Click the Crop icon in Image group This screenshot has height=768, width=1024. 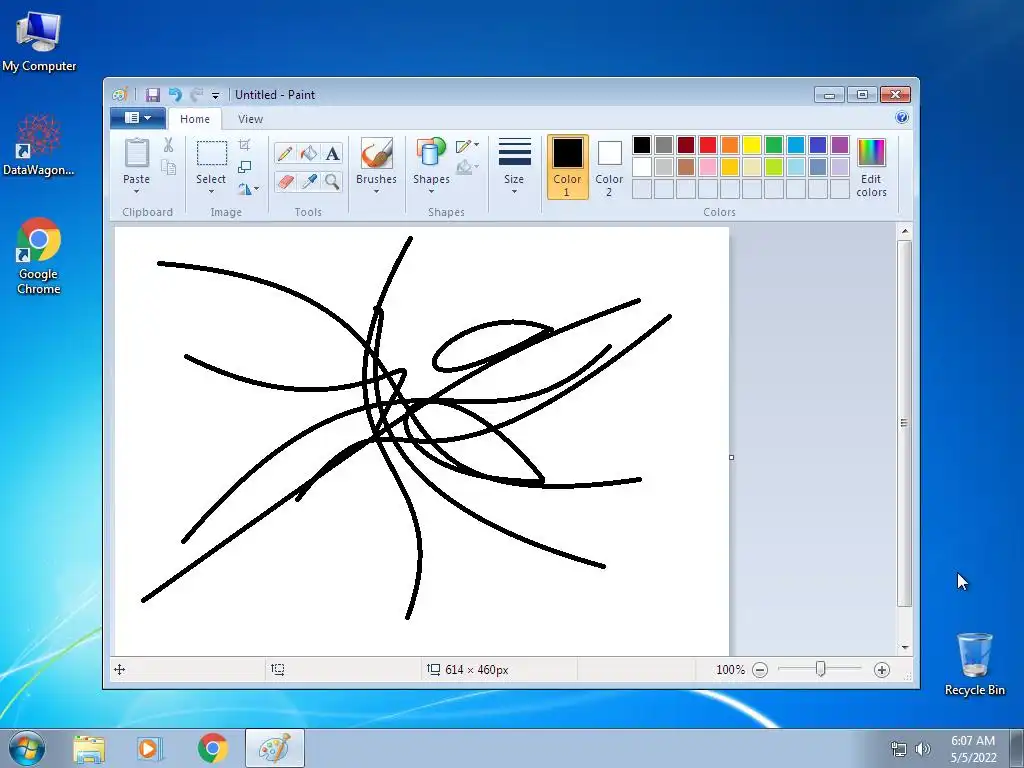244,144
